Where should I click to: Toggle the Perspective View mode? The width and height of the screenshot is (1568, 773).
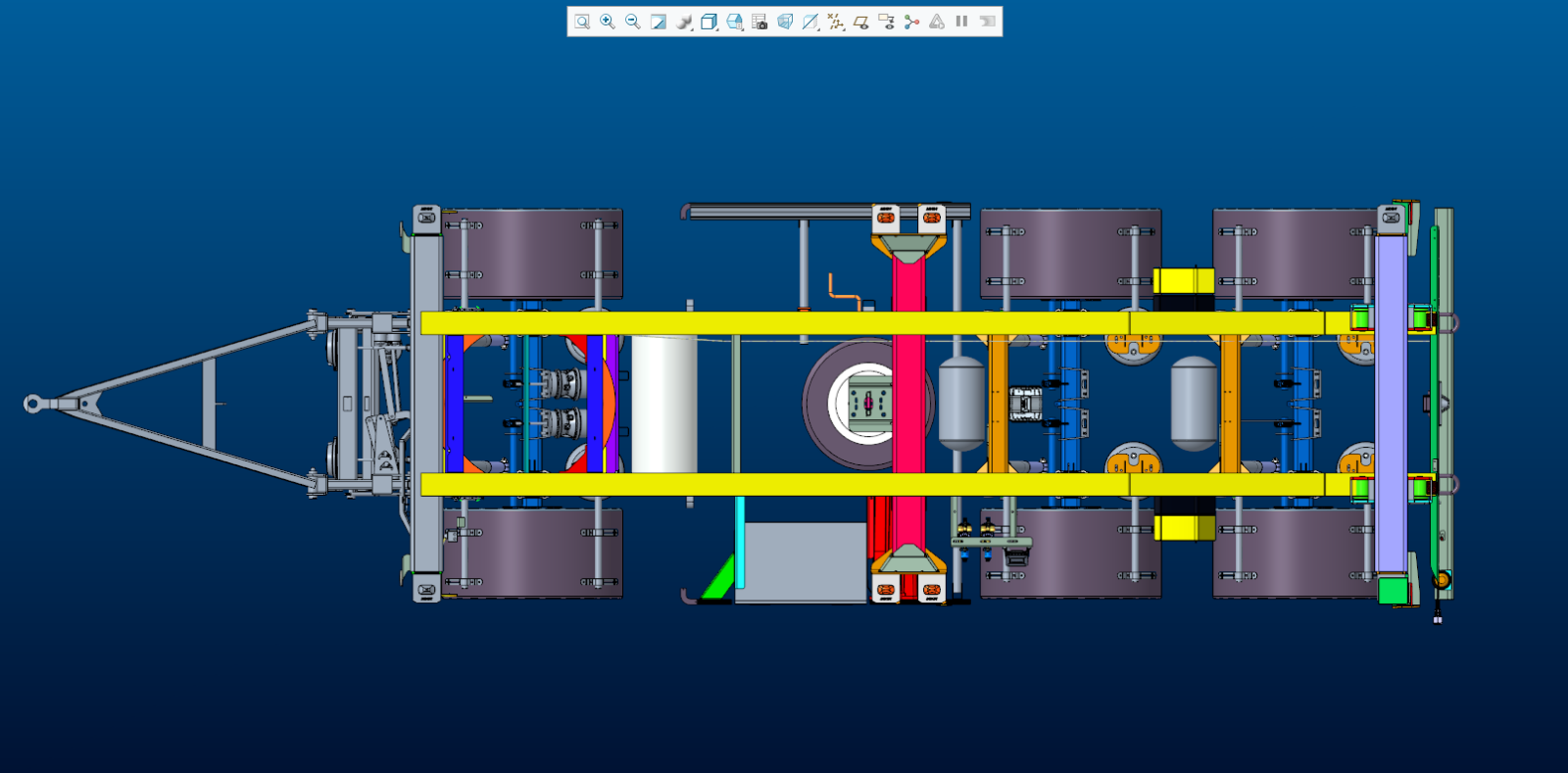tap(785, 22)
